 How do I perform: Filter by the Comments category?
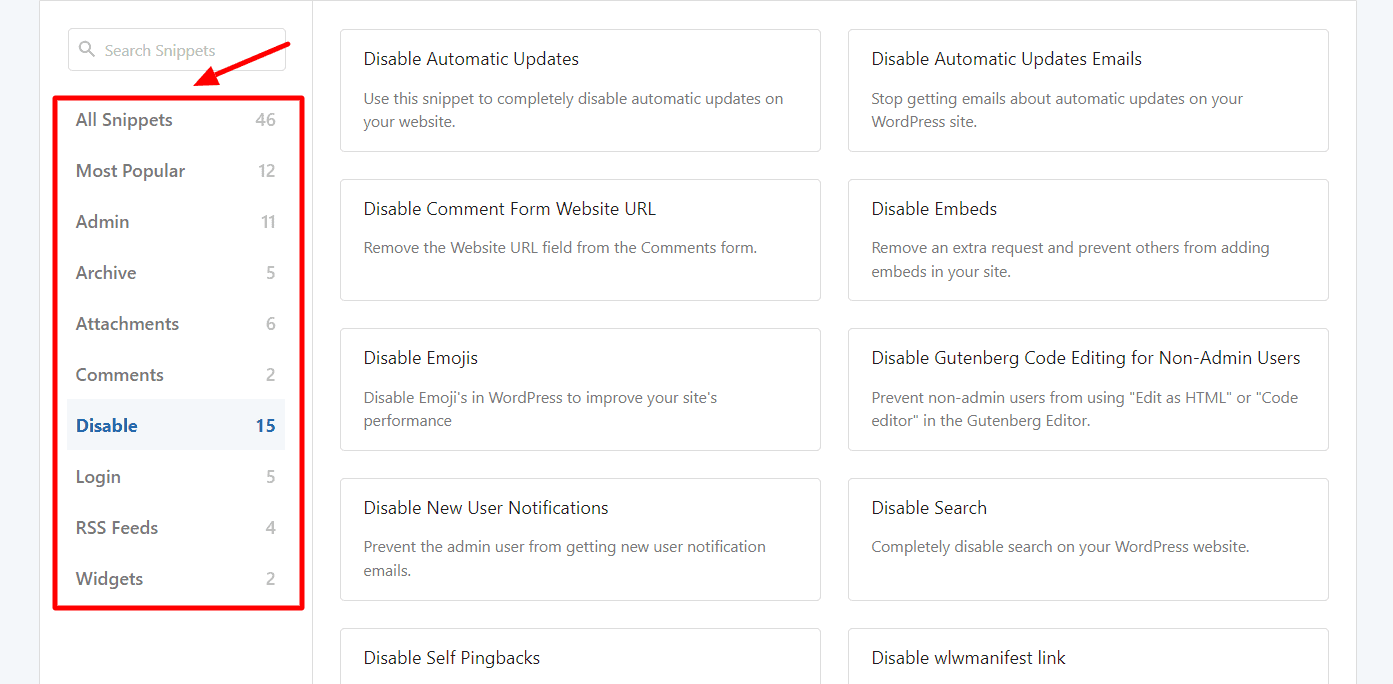pyautogui.click(x=119, y=375)
